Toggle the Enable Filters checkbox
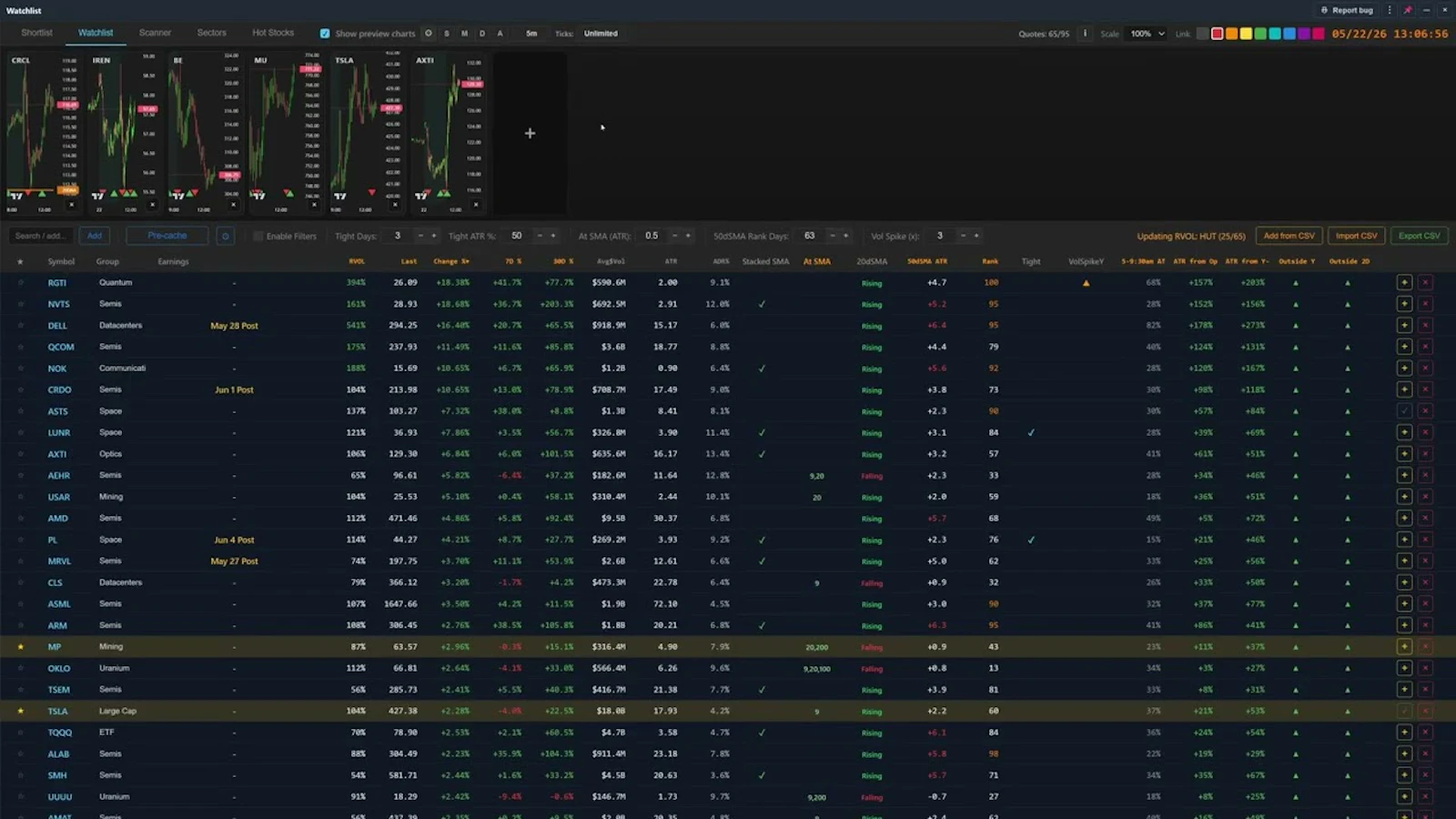The image size is (1456, 819). pyautogui.click(x=258, y=236)
